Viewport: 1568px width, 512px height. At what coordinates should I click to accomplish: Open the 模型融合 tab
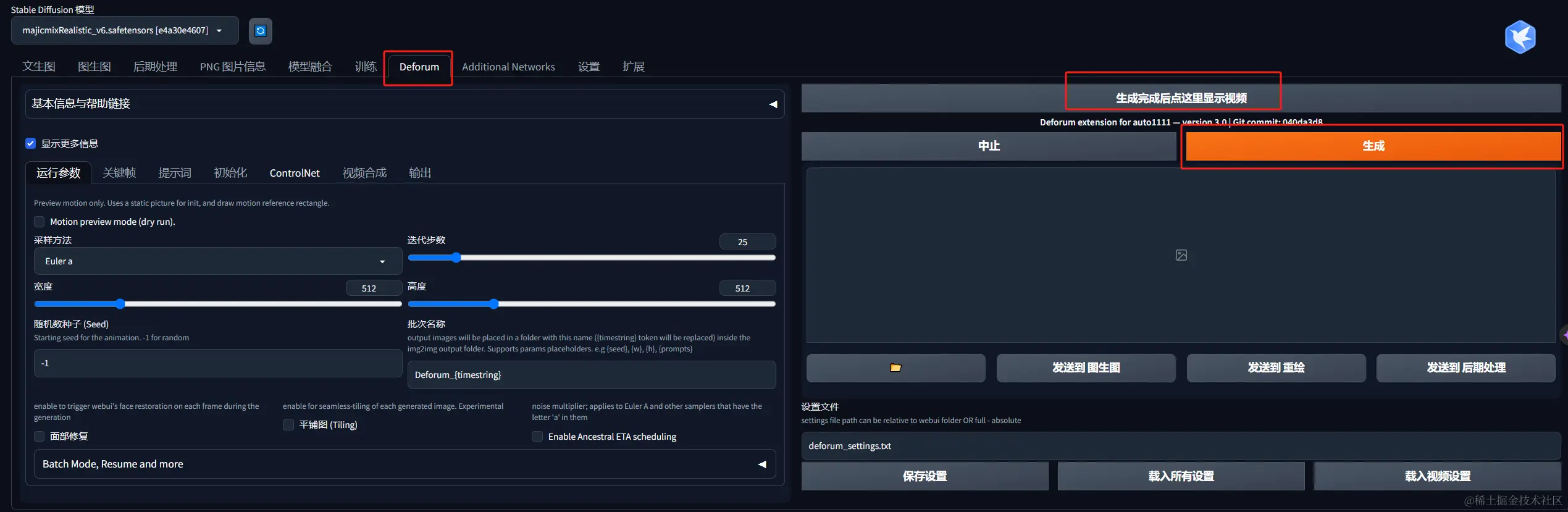[310, 67]
